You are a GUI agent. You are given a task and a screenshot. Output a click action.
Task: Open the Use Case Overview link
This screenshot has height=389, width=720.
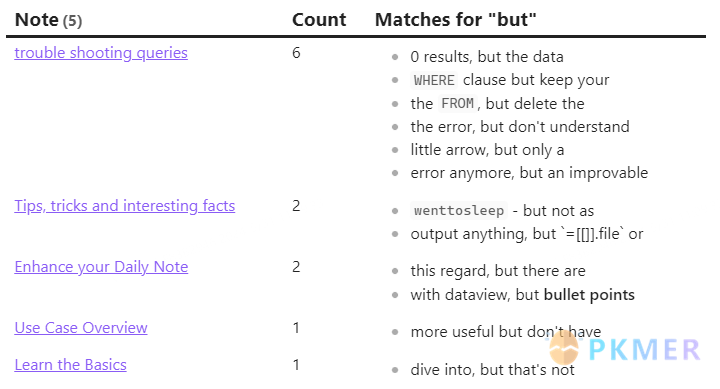coord(81,328)
